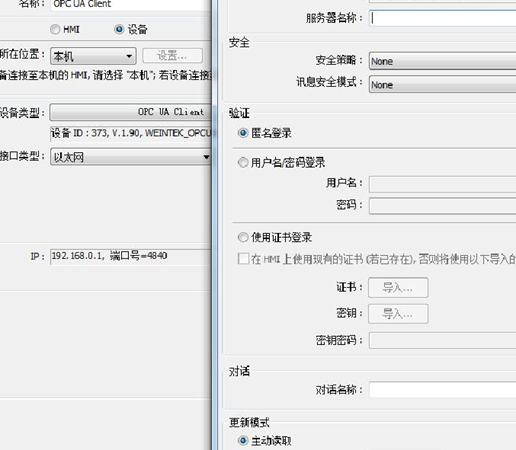Click the 对话名称 input field
Screen dimensions: 516x450
442,390
